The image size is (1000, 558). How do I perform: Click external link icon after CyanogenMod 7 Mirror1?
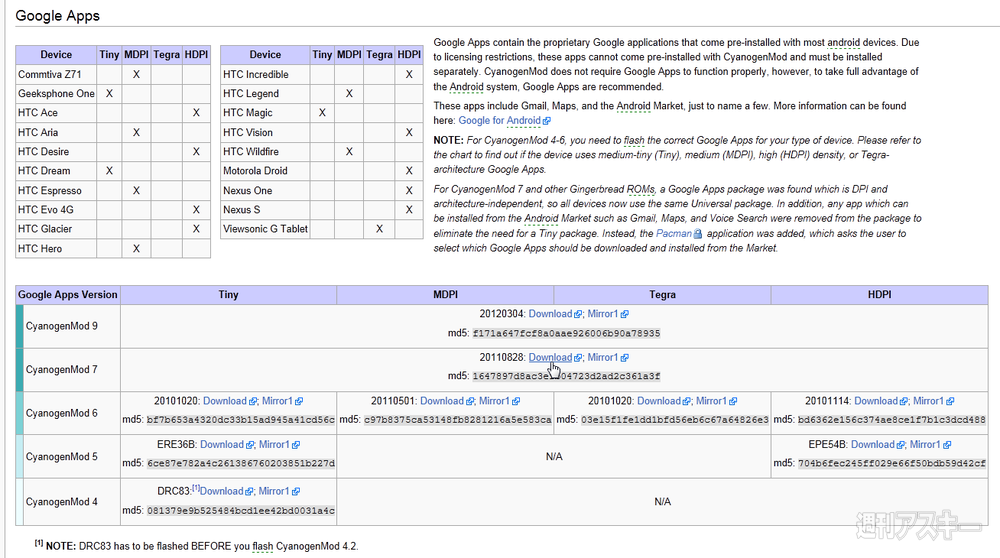click(624, 358)
